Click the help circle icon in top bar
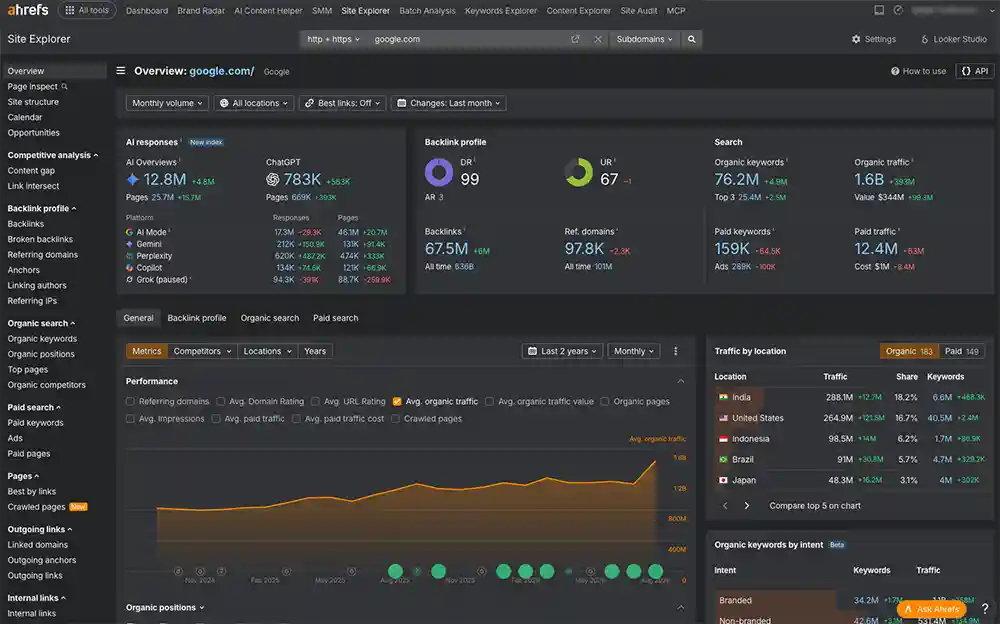 tap(898, 10)
